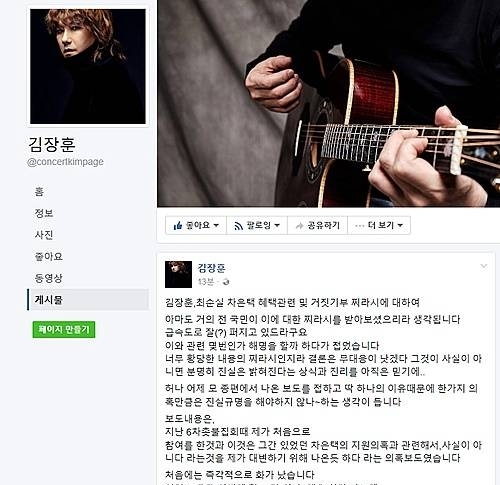Click the share arrow icon beside 공유하기
The height and width of the screenshot is (485, 500).
click(x=299, y=226)
